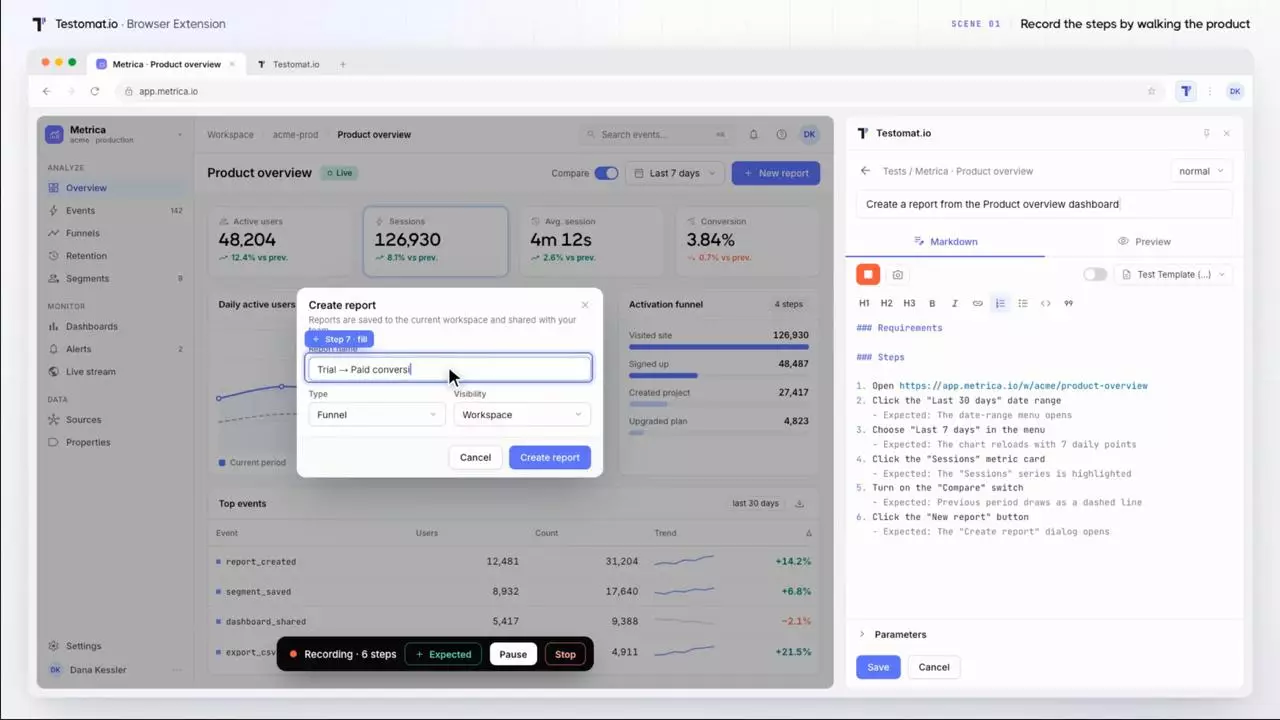Viewport: 1280px width, 720px height.
Task: Open notifications bell in Metrica header
Action: (x=753, y=134)
